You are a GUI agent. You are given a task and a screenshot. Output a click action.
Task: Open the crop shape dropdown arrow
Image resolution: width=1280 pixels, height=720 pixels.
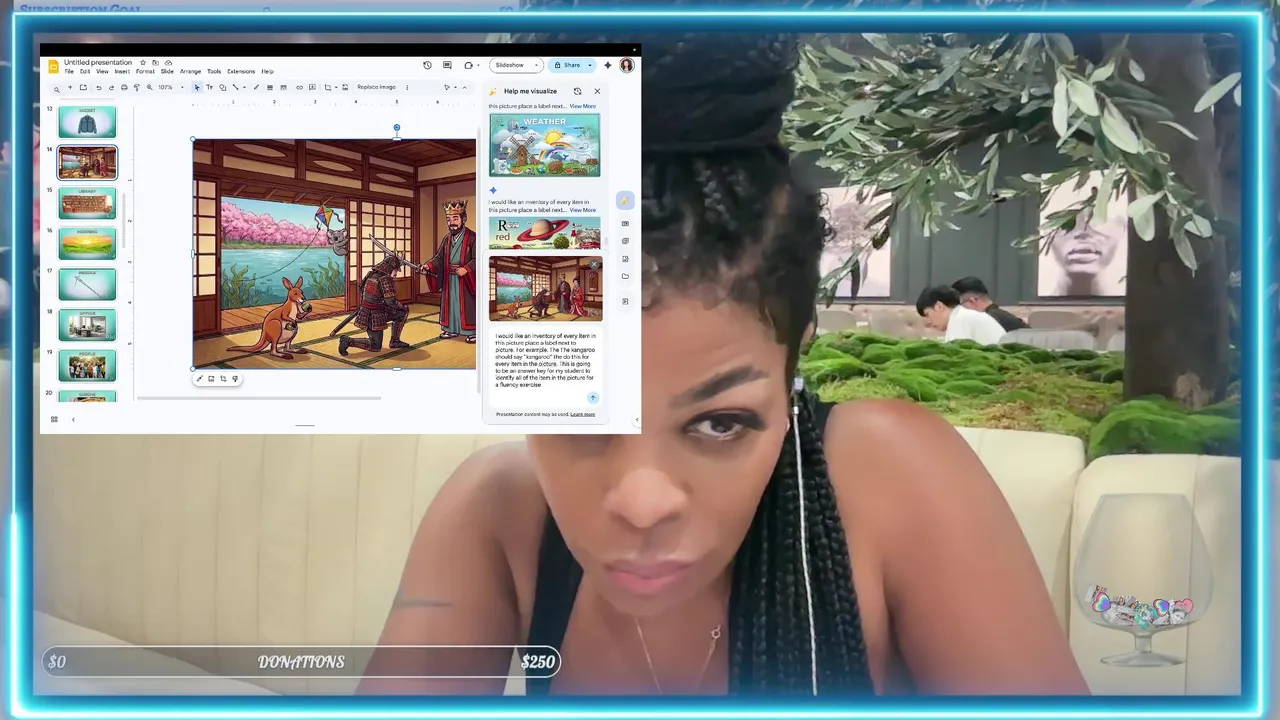tap(336, 87)
